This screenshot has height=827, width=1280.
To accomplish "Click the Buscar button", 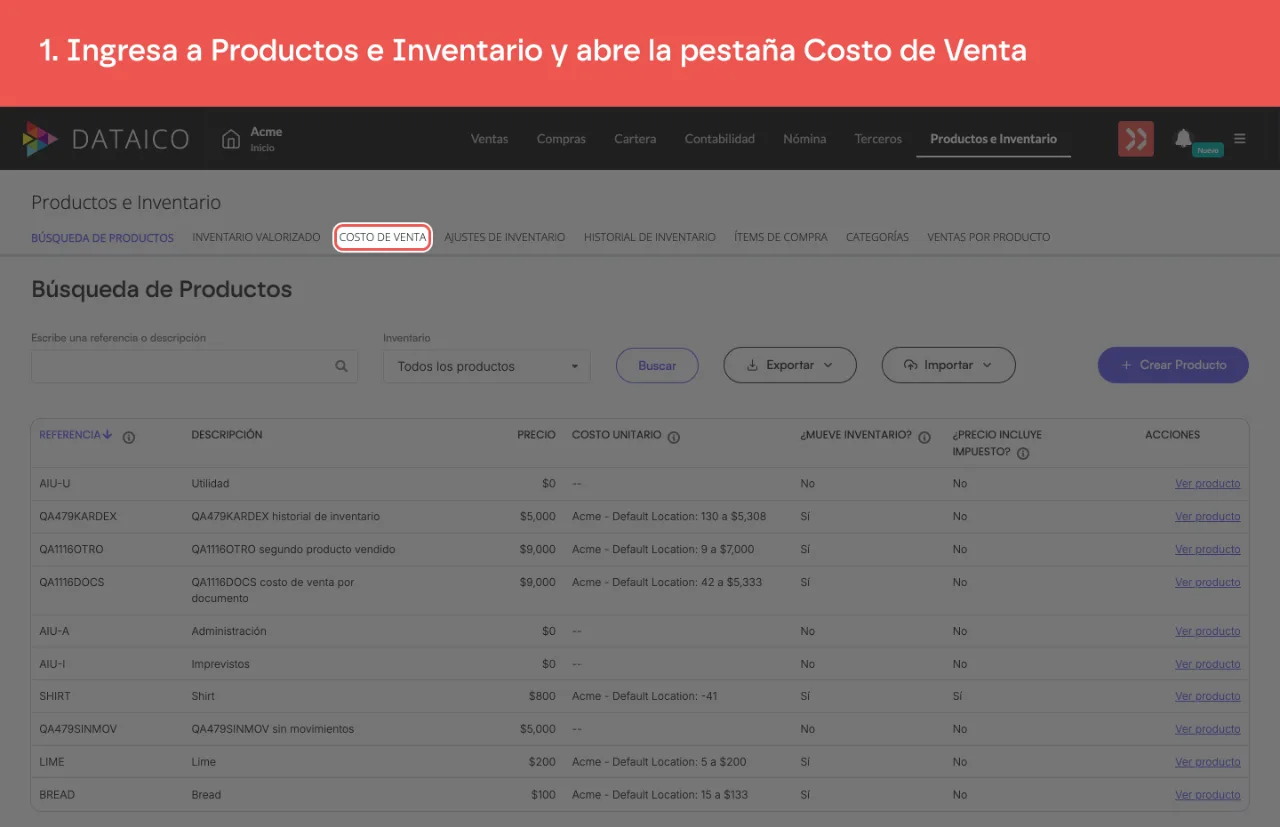I will [x=657, y=365].
